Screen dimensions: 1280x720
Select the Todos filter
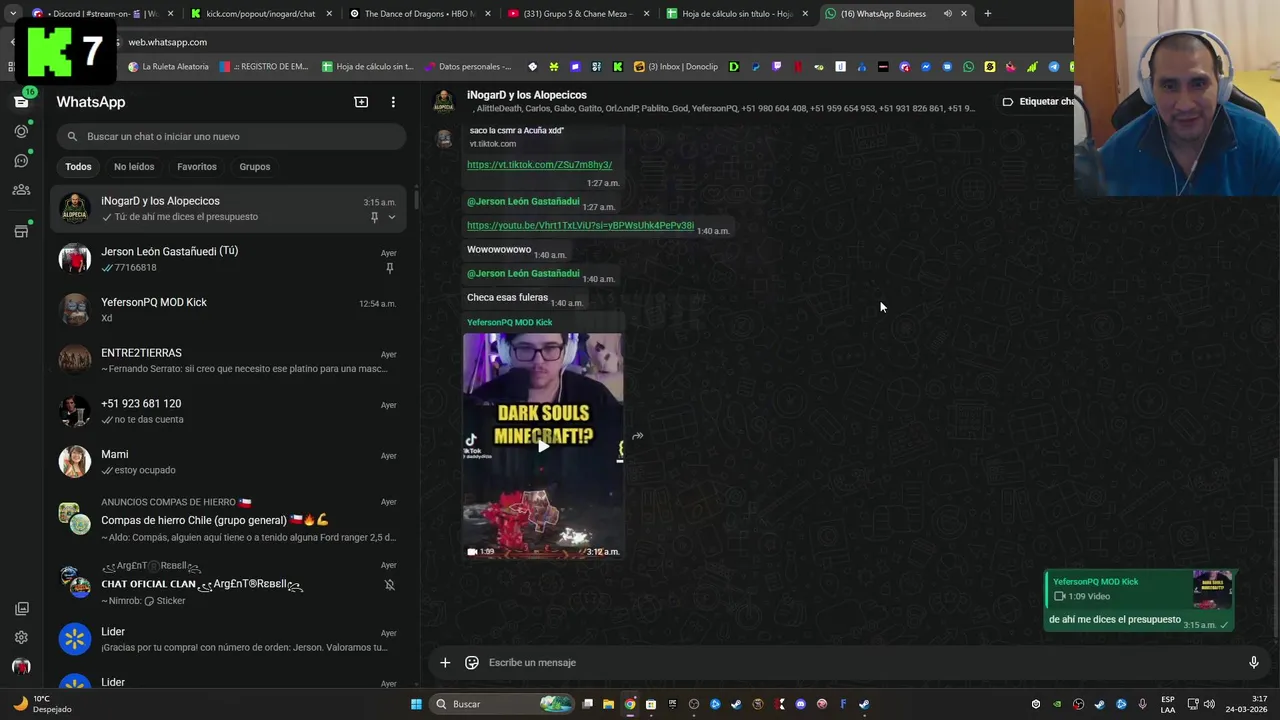click(x=78, y=167)
